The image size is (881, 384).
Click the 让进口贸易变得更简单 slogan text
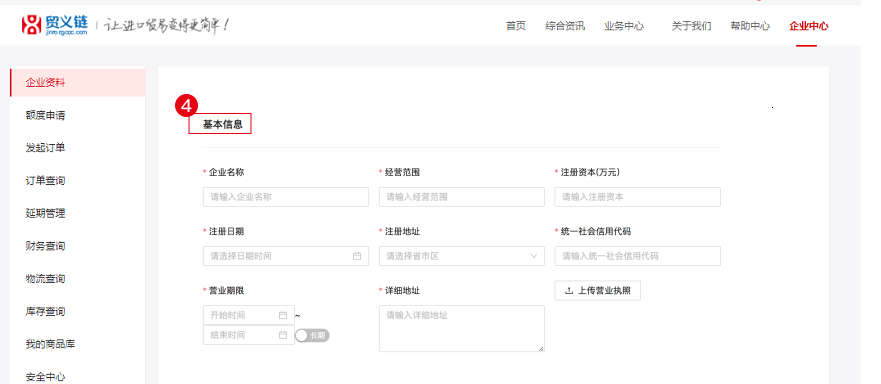167,25
